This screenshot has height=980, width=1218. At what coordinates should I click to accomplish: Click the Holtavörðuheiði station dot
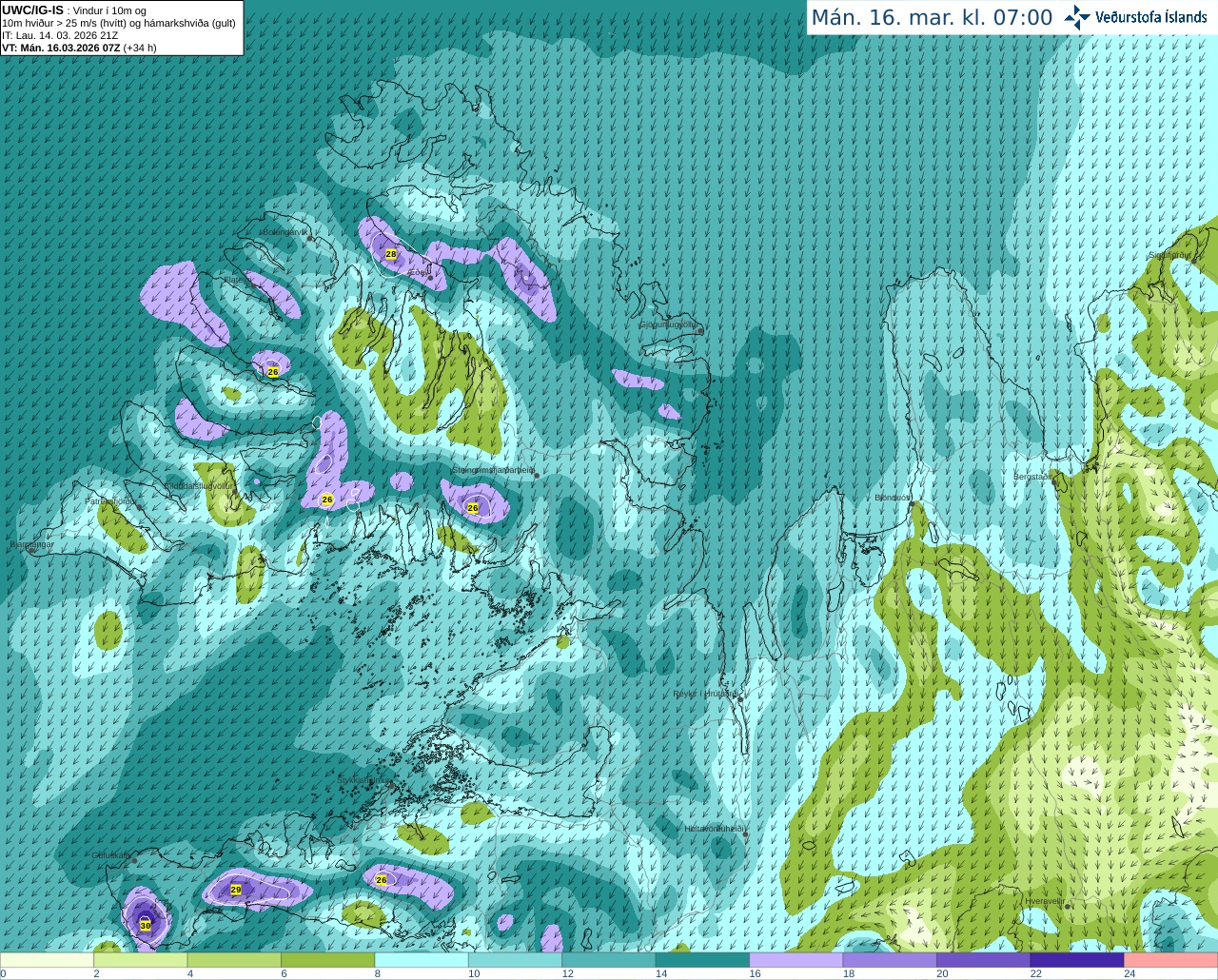click(746, 834)
